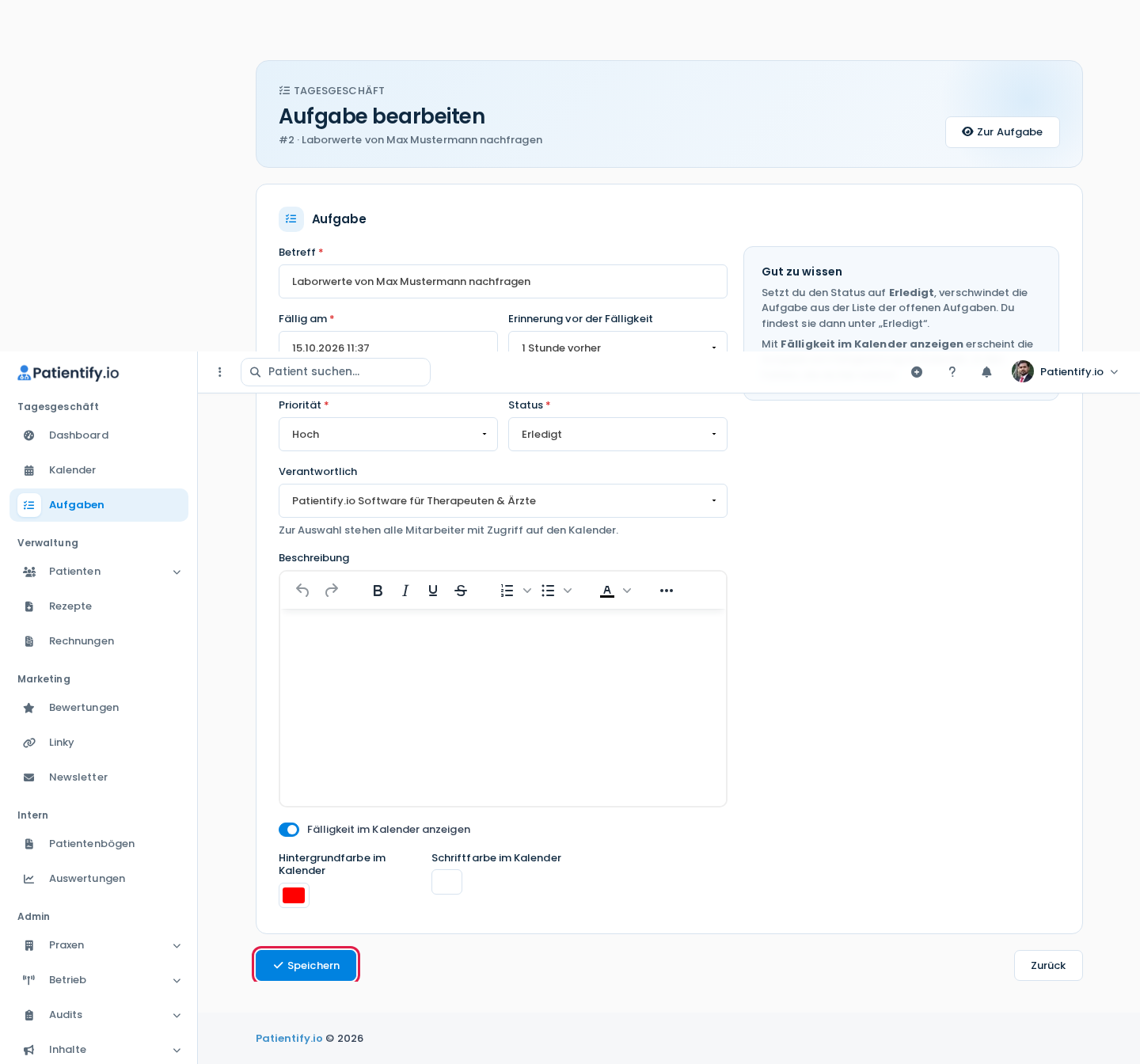Image resolution: width=1140 pixels, height=1064 pixels.
Task: Click the notification bell icon
Action: point(986,372)
